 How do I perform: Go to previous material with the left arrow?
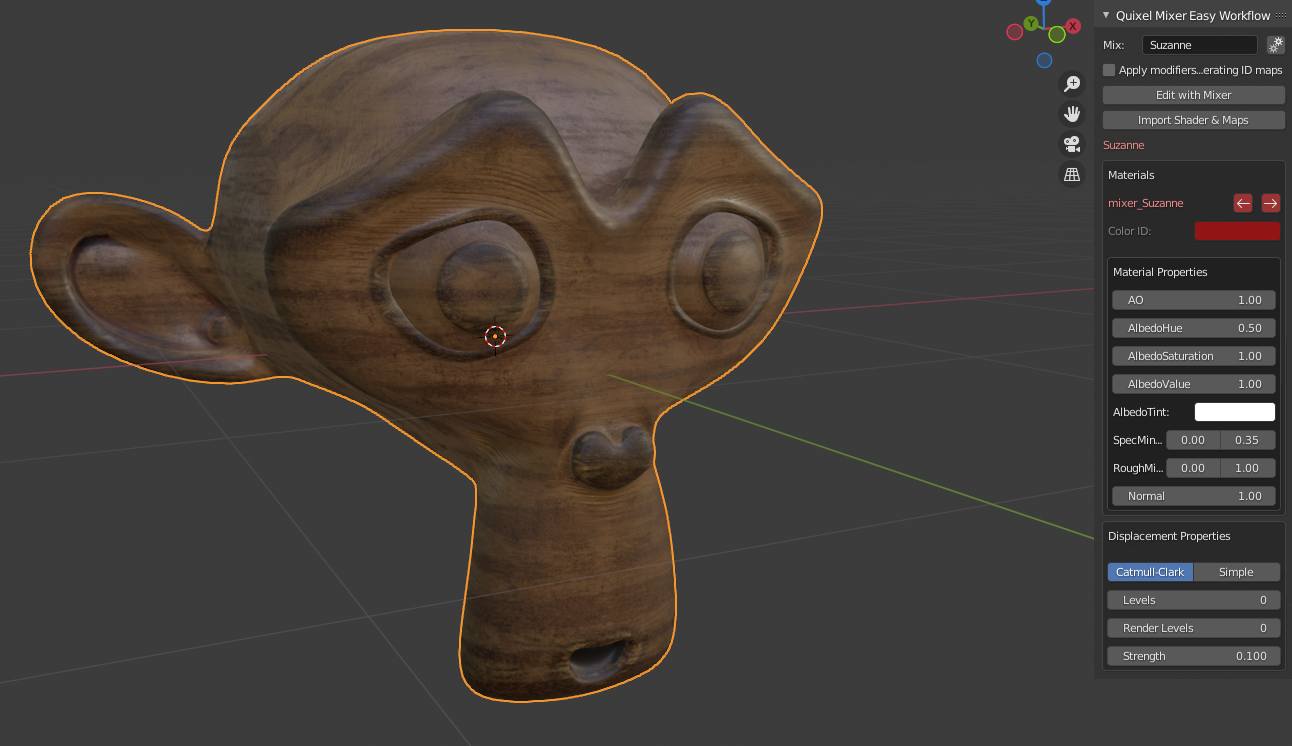[1243, 203]
